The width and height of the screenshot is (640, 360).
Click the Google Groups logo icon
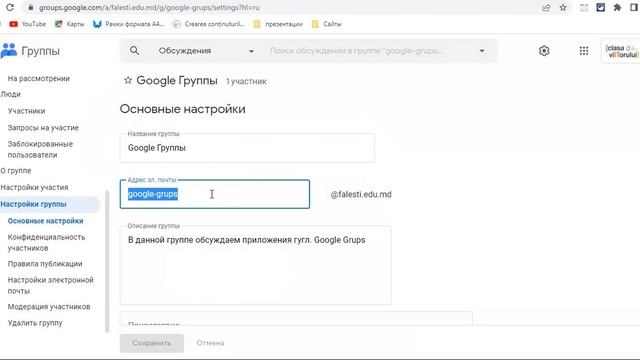[x=9, y=51]
